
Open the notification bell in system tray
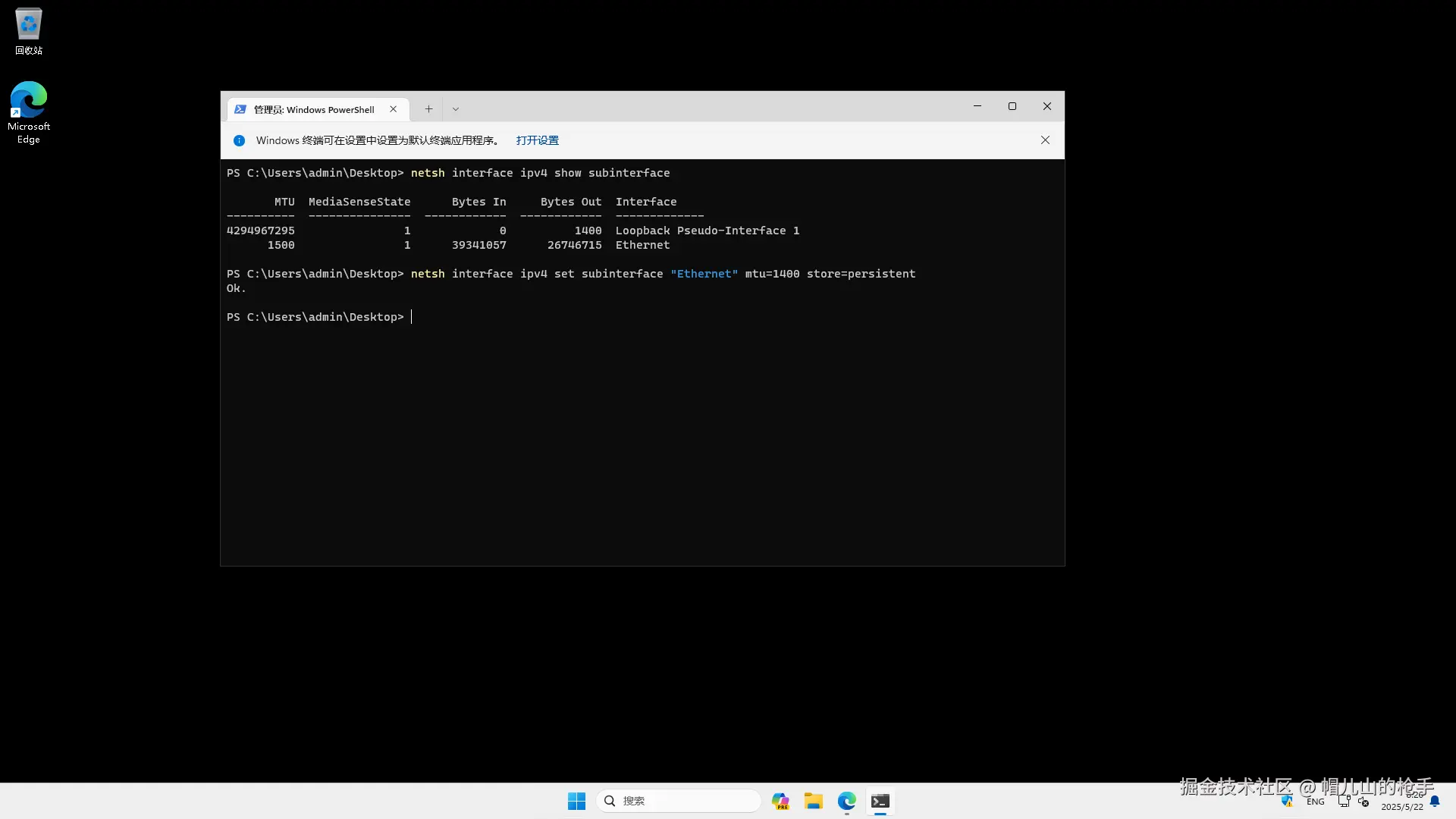[x=1435, y=802]
